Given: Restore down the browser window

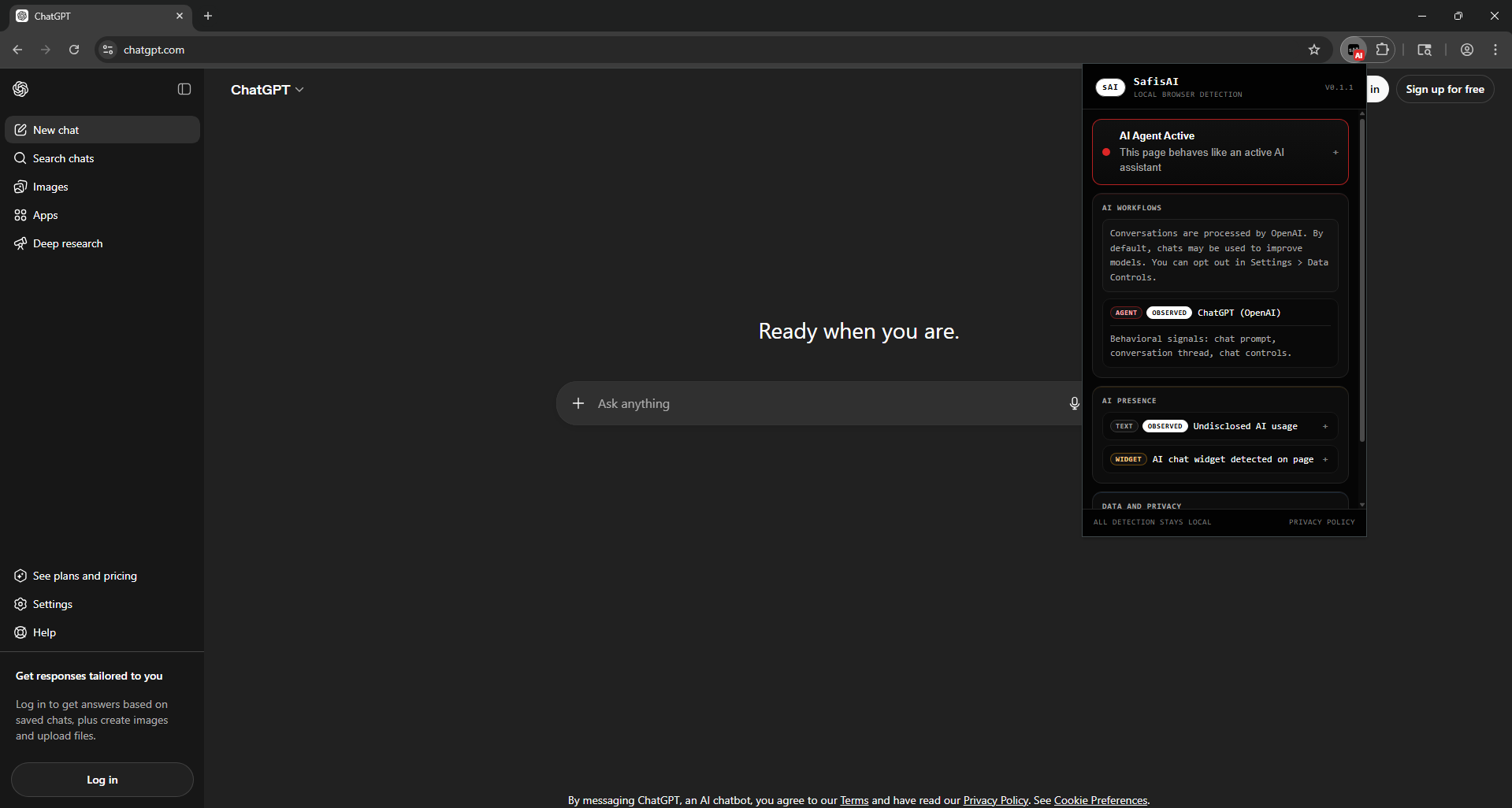Looking at the screenshot, I should [1458, 16].
